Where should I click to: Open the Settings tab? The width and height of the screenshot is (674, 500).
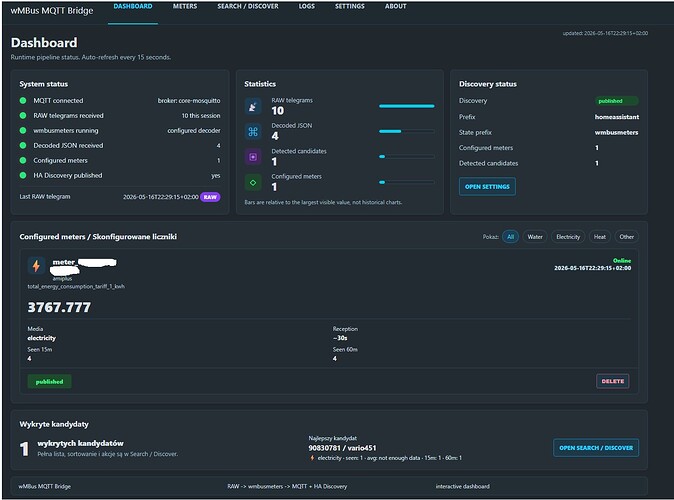(x=349, y=6)
